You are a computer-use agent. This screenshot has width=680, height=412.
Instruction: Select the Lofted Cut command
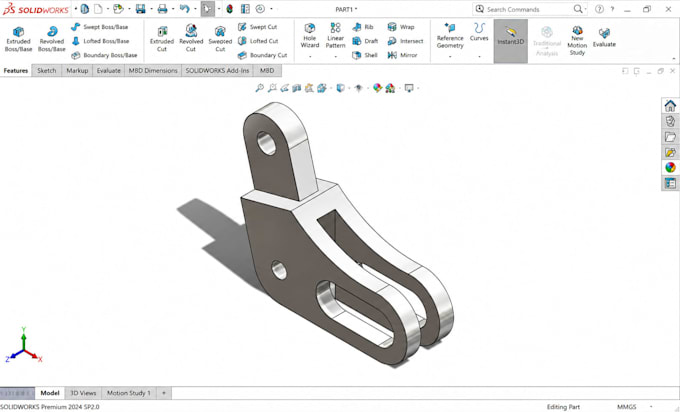pyautogui.click(x=258, y=41)
